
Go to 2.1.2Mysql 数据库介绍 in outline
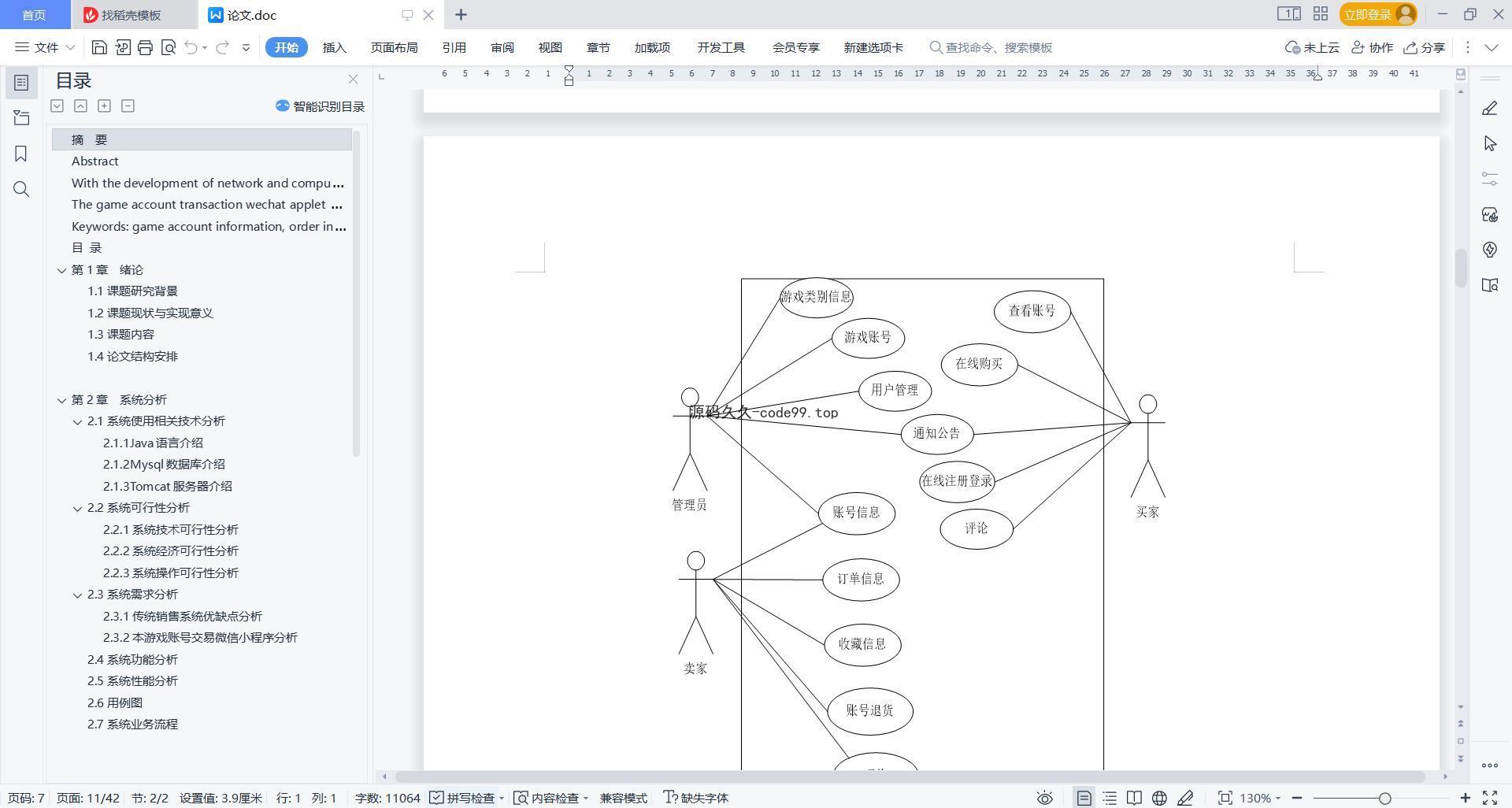tap(164, 465)
